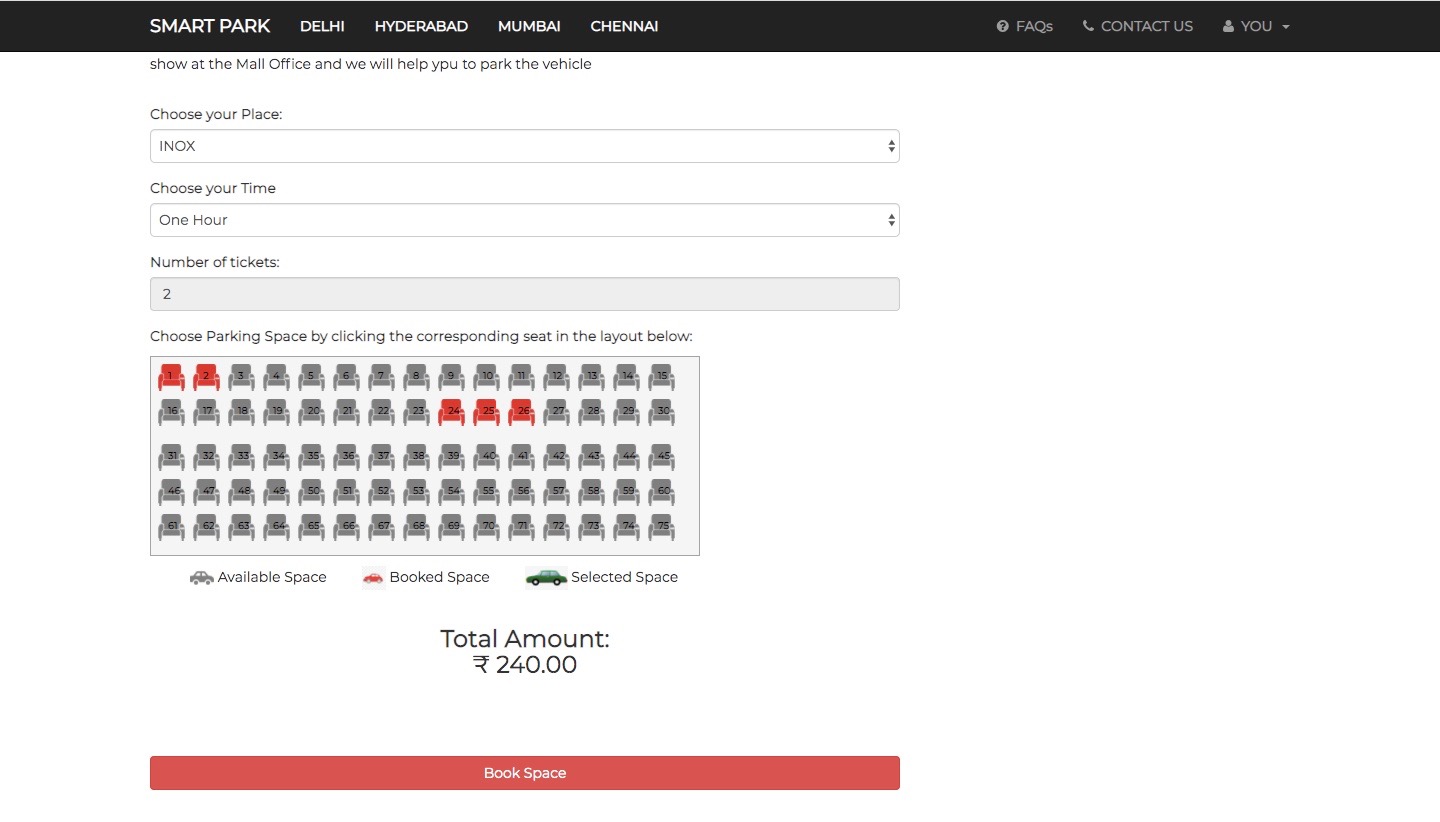Image resolution: width=1440 pixels, height=822 pixels.
Task: Switch to the HYDERABAD city page
Action: (421, 26)
